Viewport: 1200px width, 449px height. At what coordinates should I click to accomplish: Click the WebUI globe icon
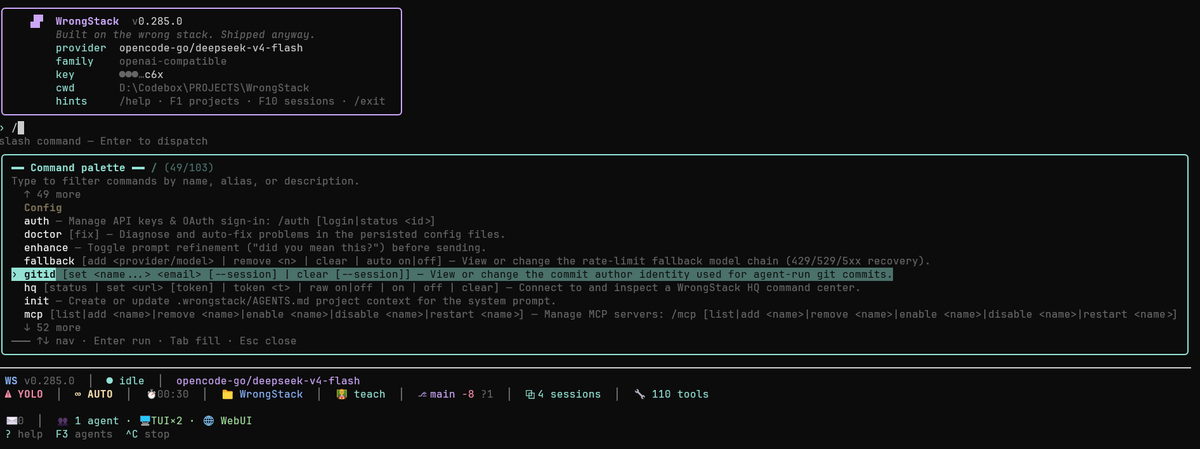coord(208,421)
